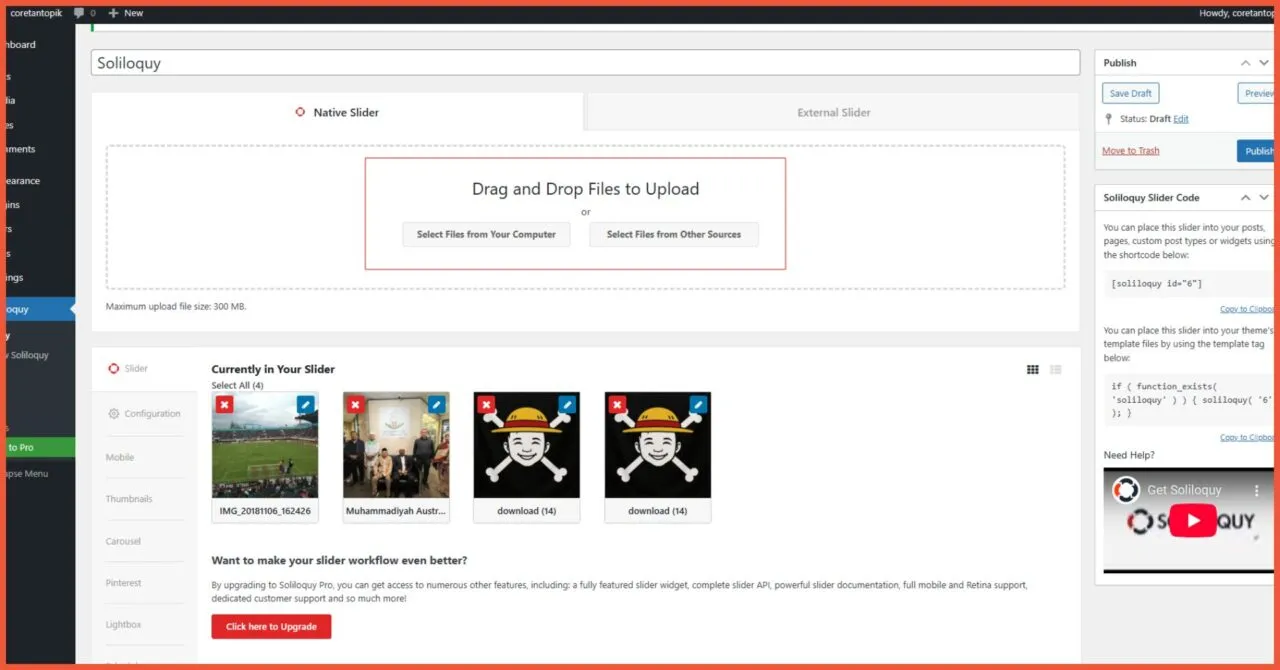
Task: Click the Move to Trash link
Action: [1131, 151]
